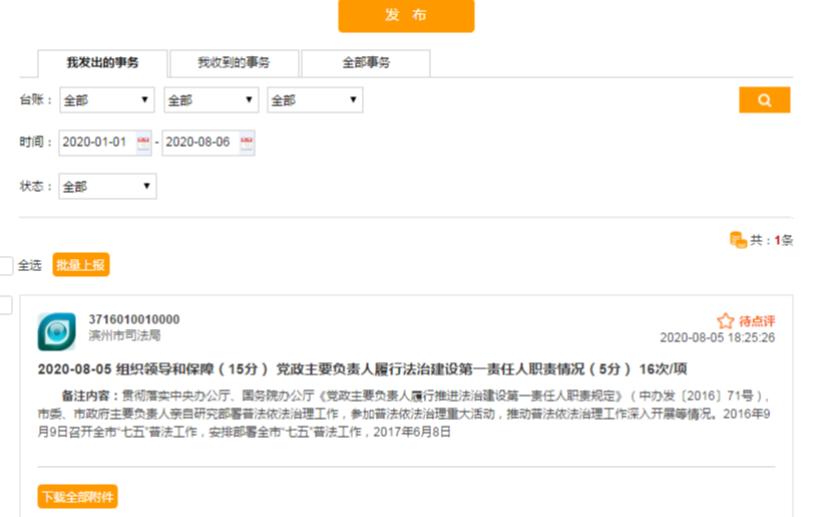Open calendar icon for start date
This screenshot has height=517, width=831.
[x=144, y=142]
